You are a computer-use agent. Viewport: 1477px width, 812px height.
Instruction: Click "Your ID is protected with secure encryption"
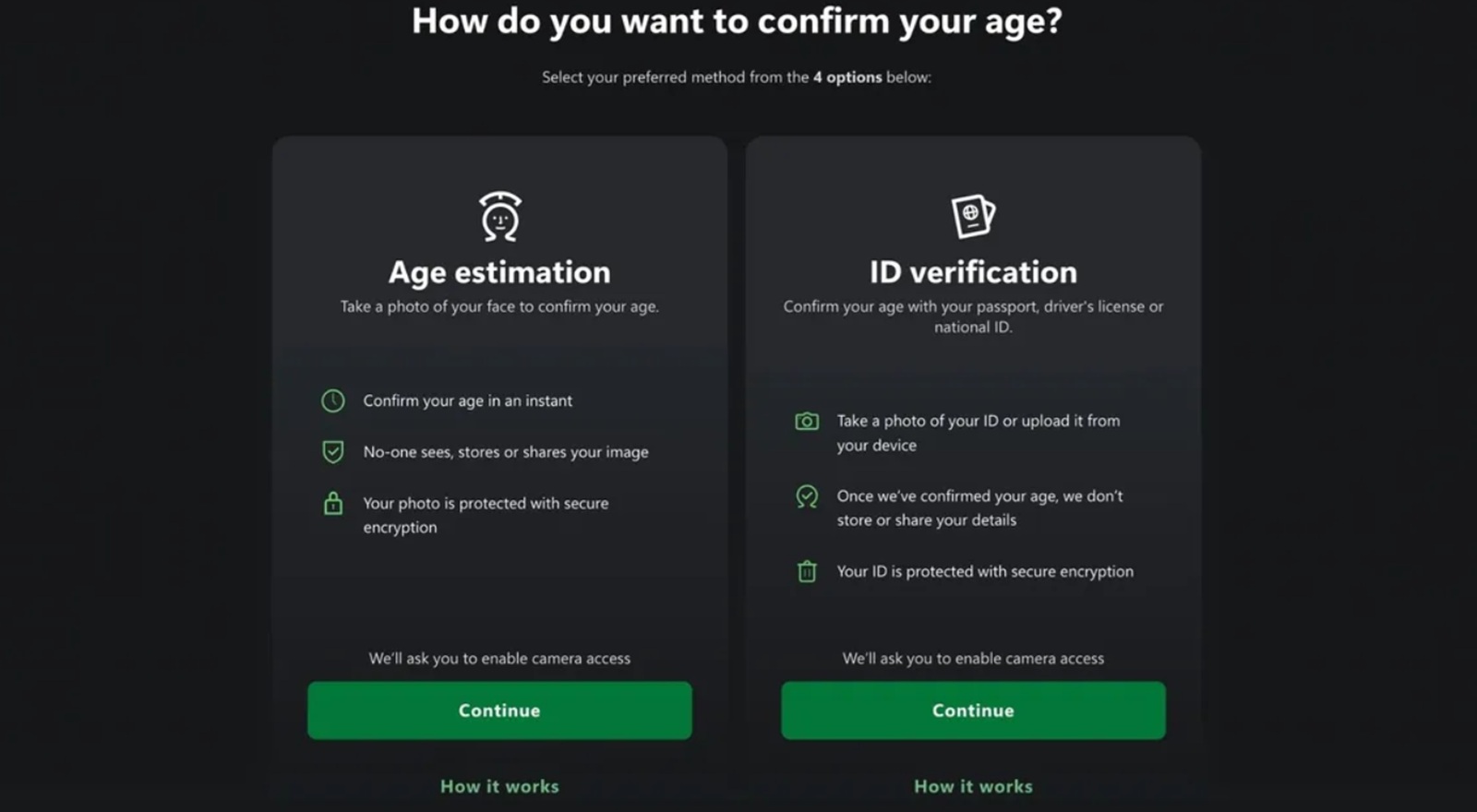(x=985, y=571)
